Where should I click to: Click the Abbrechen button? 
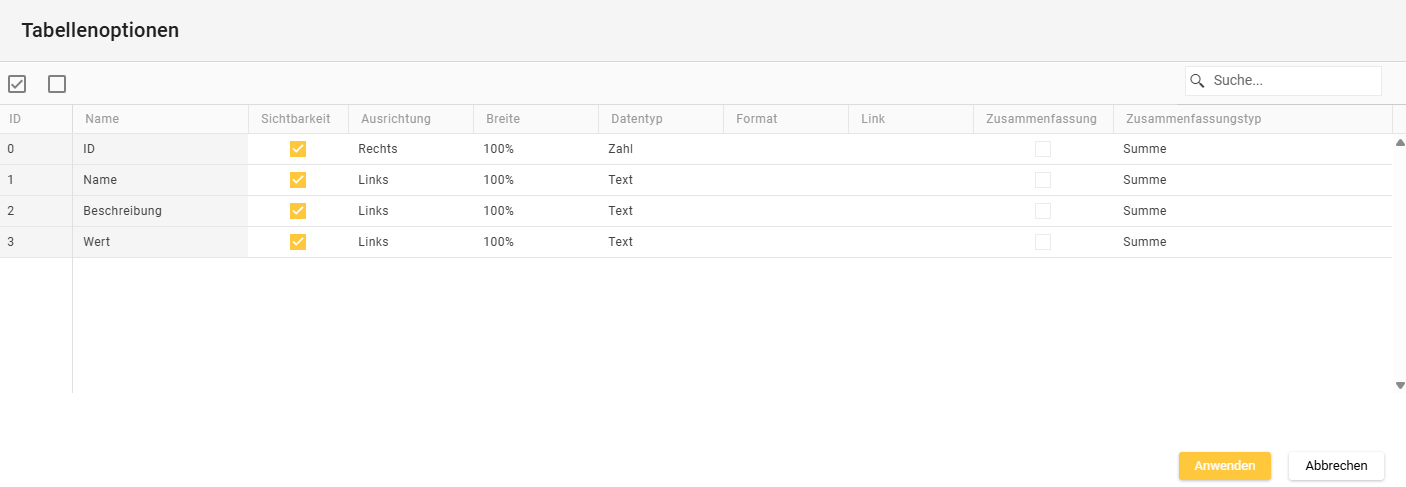[1336, 466]
